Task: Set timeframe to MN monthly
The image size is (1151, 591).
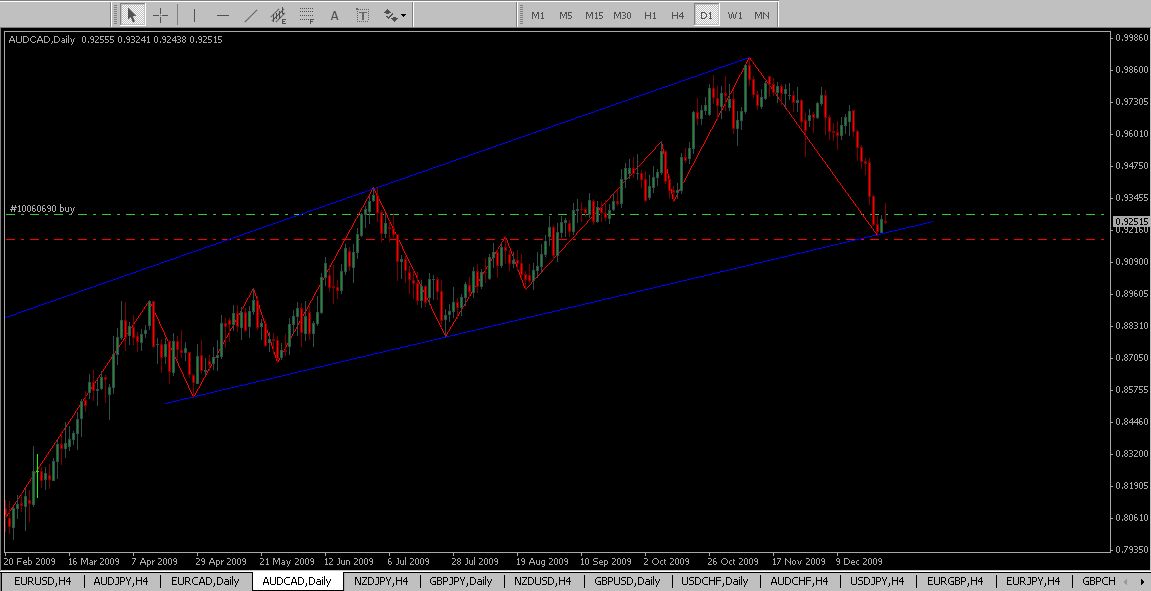Action: pos(762,15)
